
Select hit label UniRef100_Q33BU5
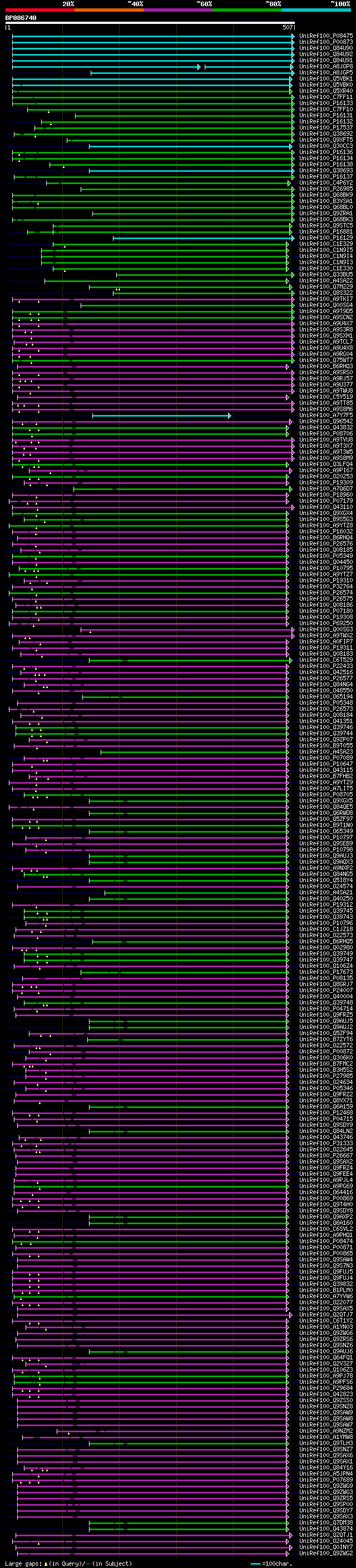point(326,275)
